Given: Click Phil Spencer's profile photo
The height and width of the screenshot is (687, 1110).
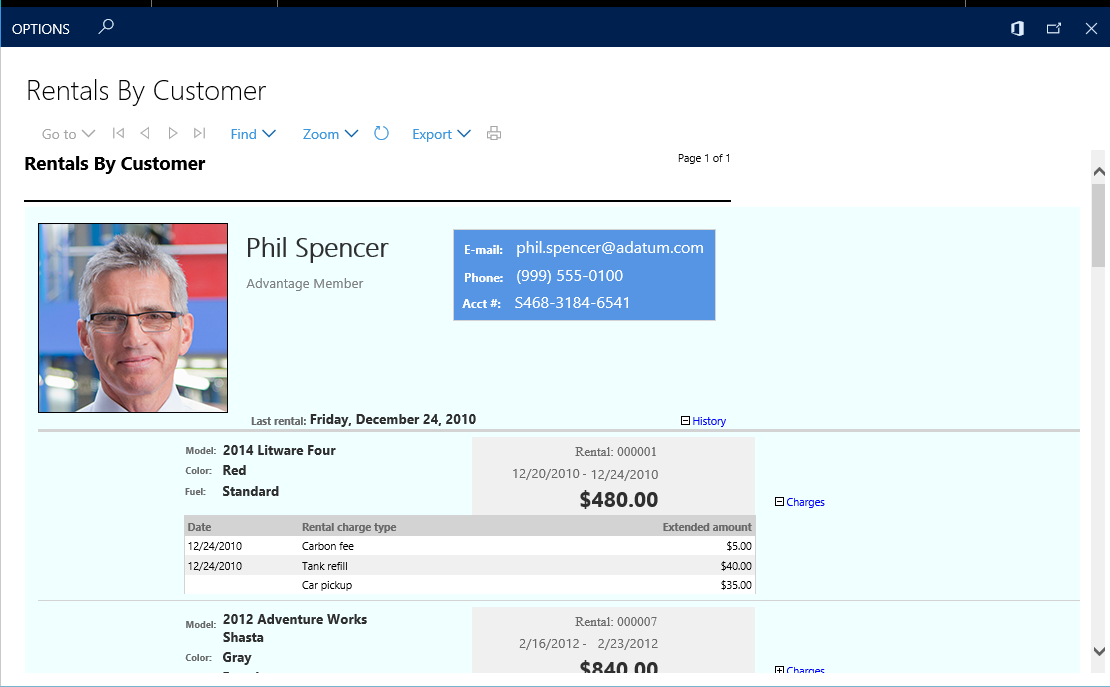Looking at the screenshot, I should tap(133, 318).
